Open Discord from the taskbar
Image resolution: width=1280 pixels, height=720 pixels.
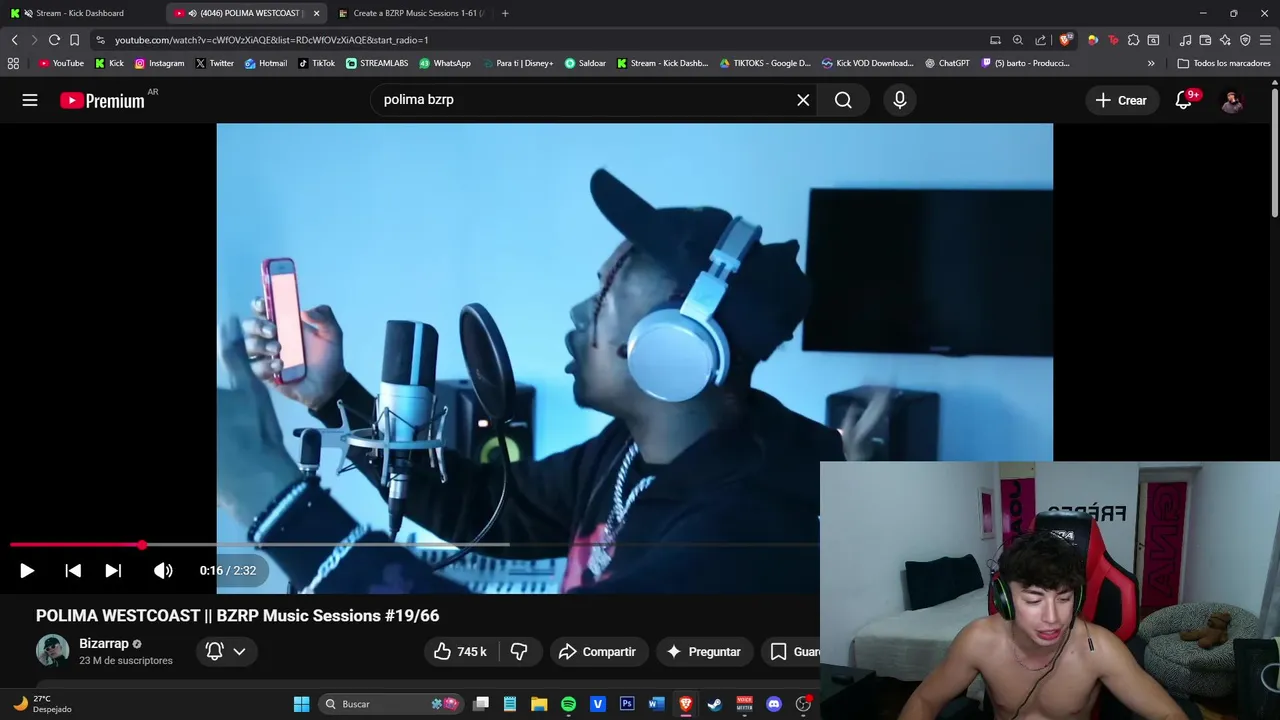(x=773, y=704)
